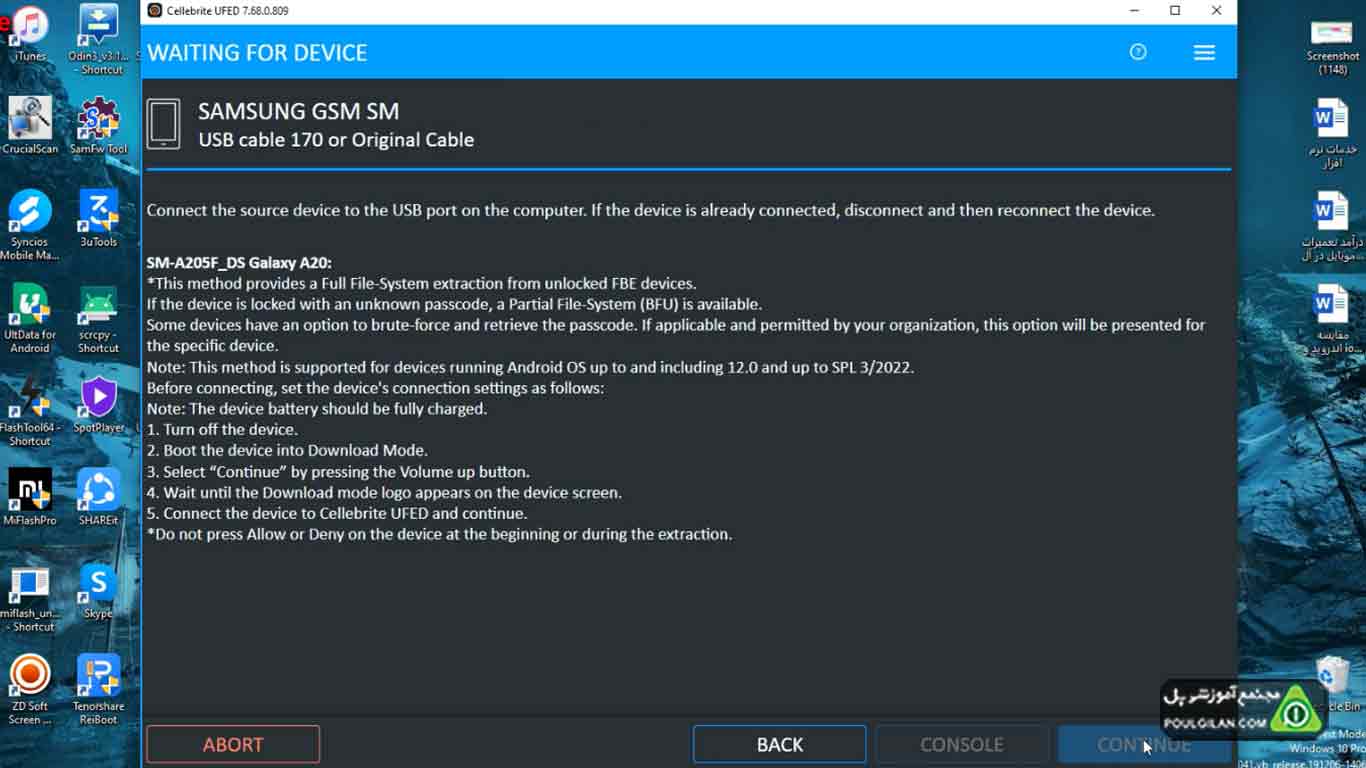The height and width of the screenshot is (768, 1366).
Task: Click the 'SAMSUNG GSM SM' device name
Action: [298, 111]
